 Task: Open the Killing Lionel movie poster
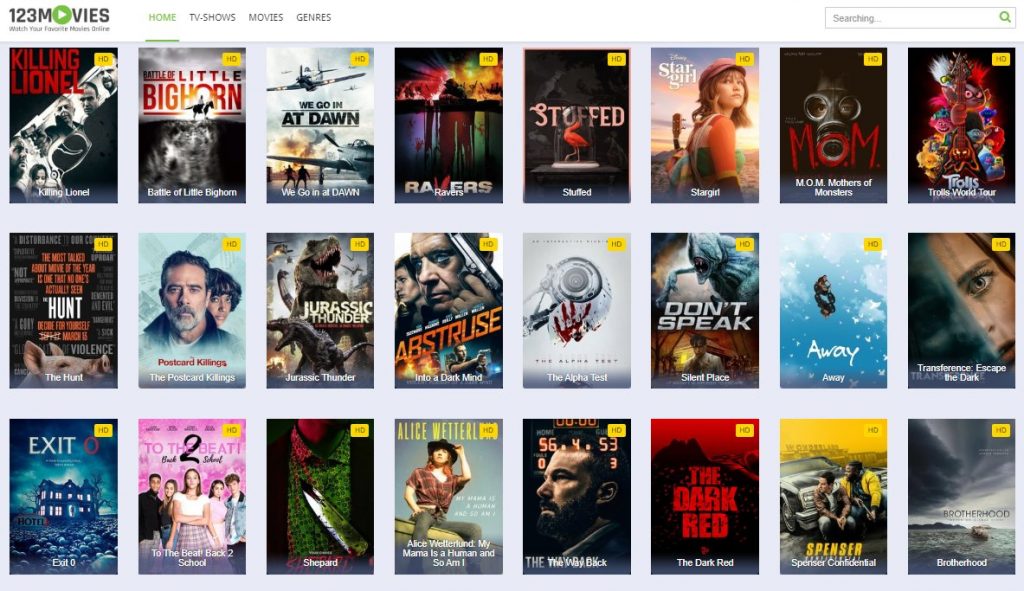coord(63,125)
